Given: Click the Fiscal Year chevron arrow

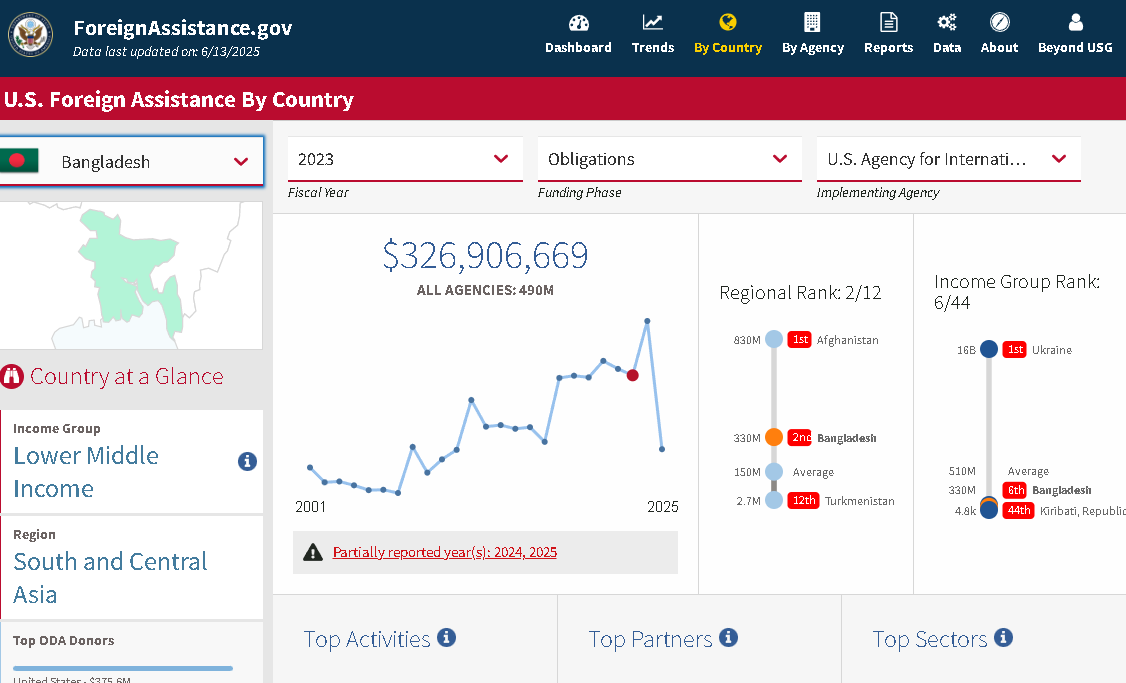Looking at the screenshot, I should [x=501, y=159].
